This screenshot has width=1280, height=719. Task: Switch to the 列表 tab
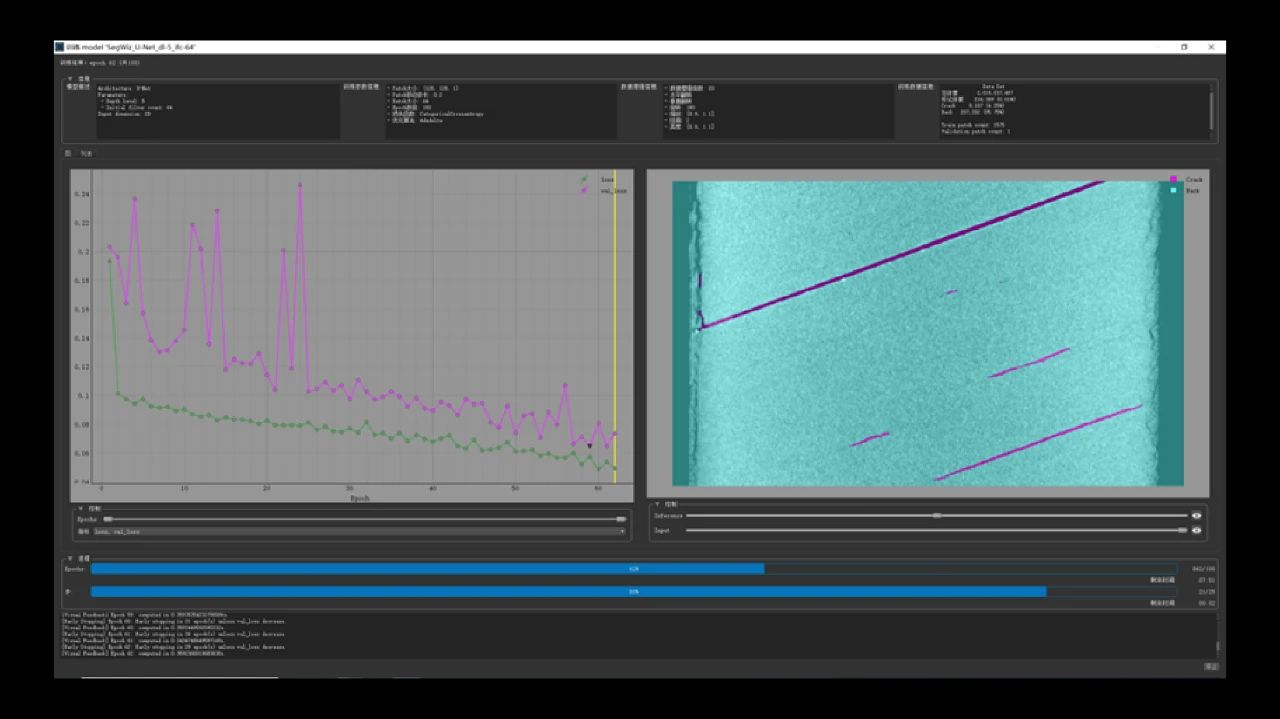click(86, 154)
